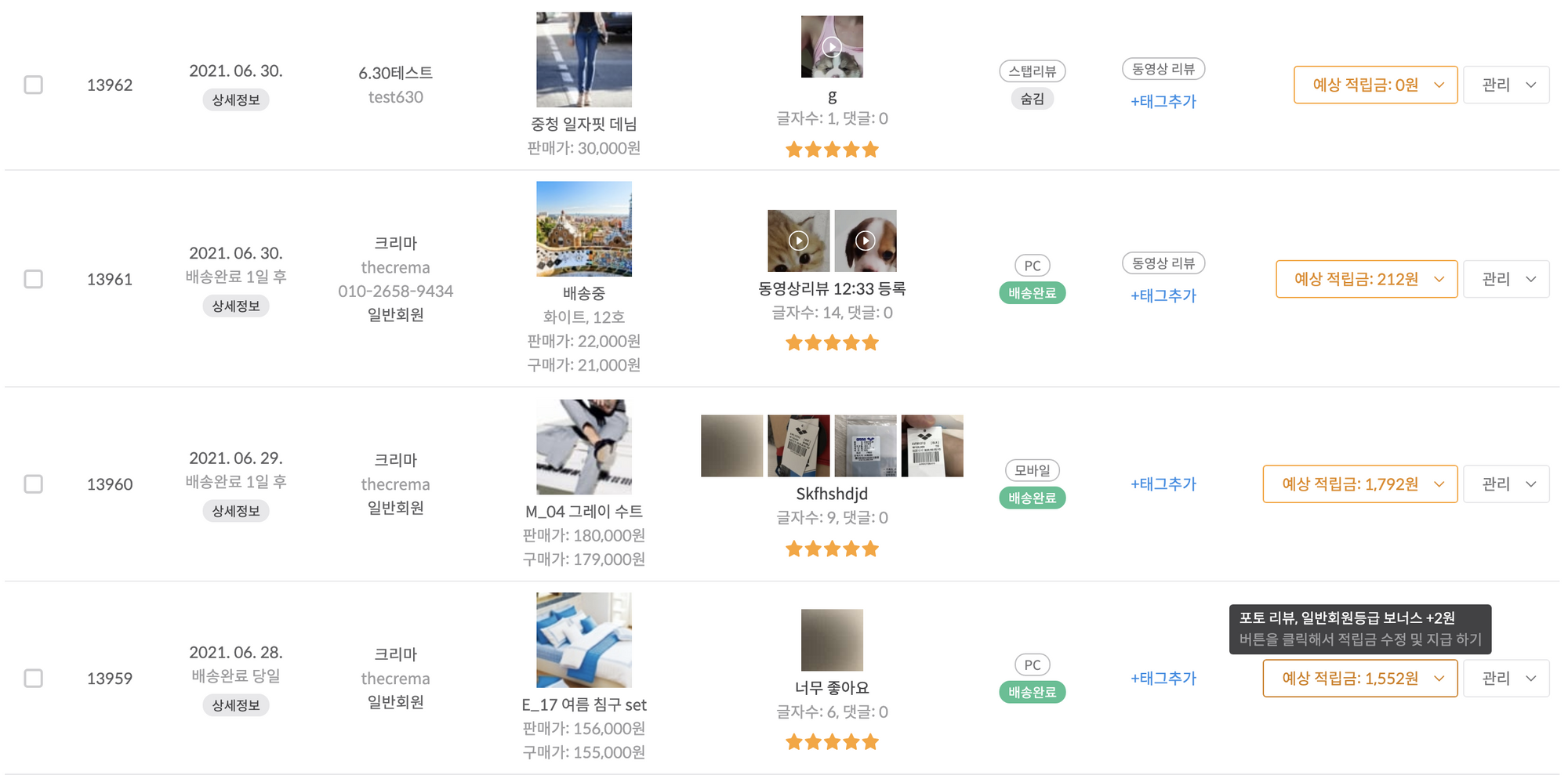Click the 모바일 badge on review 13960
Image resolution: width=1568 pixels, height=775 pixels.
coord(1032,470)
